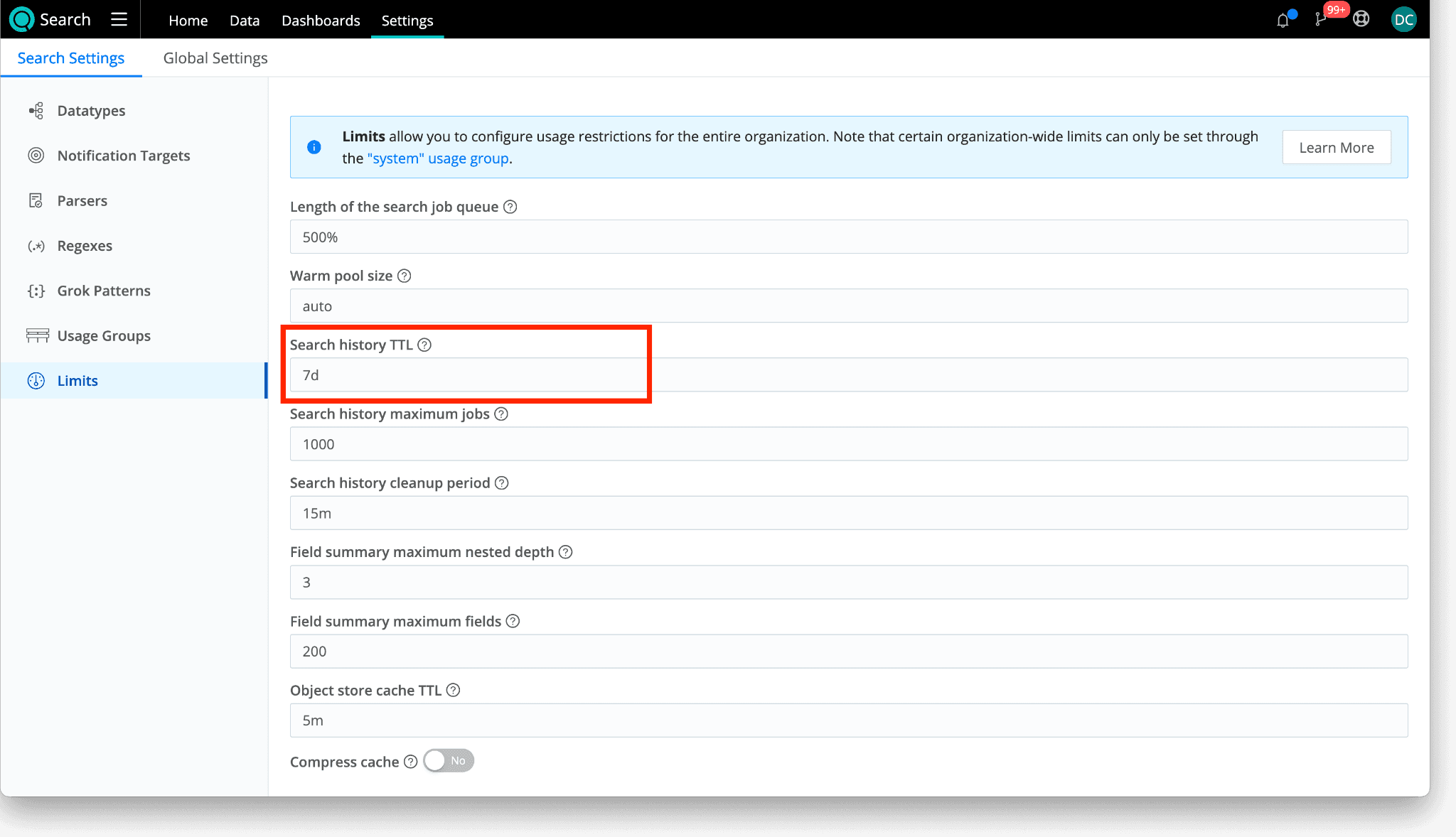This screenshot has width=1456, height=837.
Task: Open the git branch icon with 99+ badge
Action: point(1321,19)
